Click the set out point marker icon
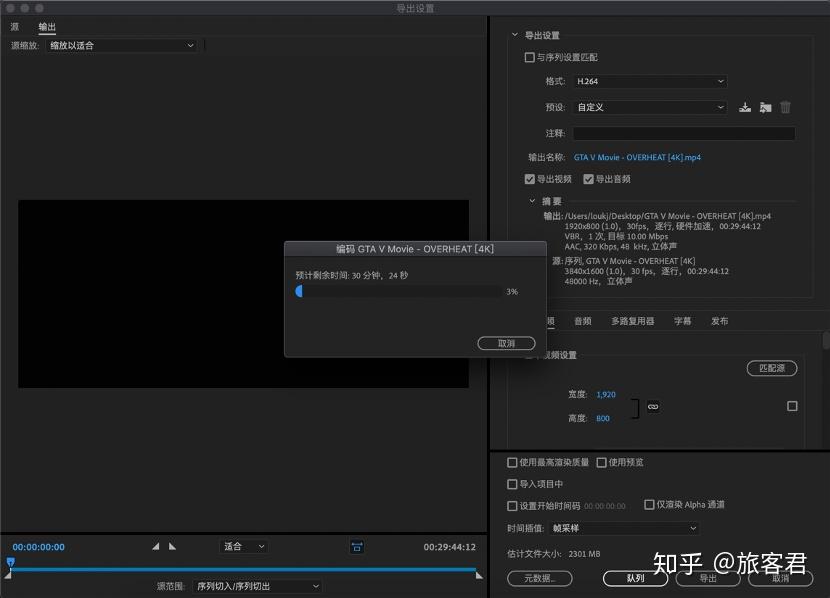 [x=173, y=546]
